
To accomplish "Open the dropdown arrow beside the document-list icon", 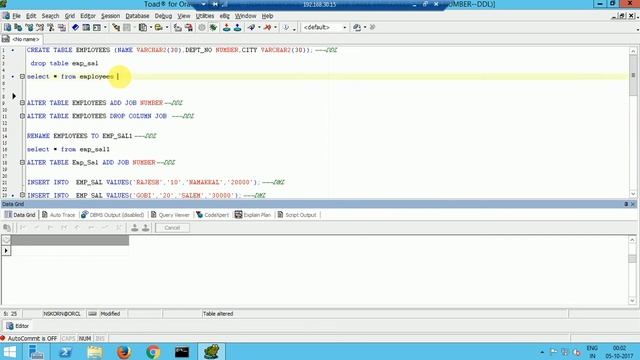I will pyautogui.click(x=151, y=27).
